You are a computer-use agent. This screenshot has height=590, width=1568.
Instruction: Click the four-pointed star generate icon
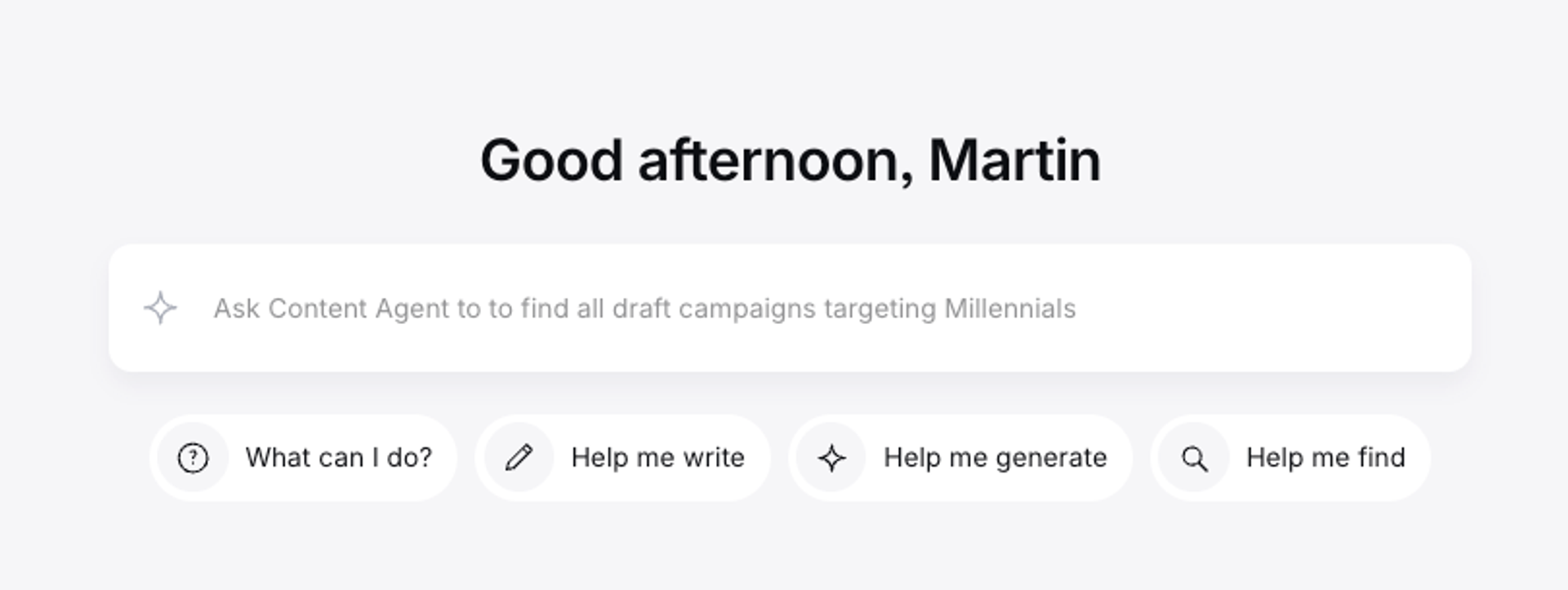[x=832, y=458]
